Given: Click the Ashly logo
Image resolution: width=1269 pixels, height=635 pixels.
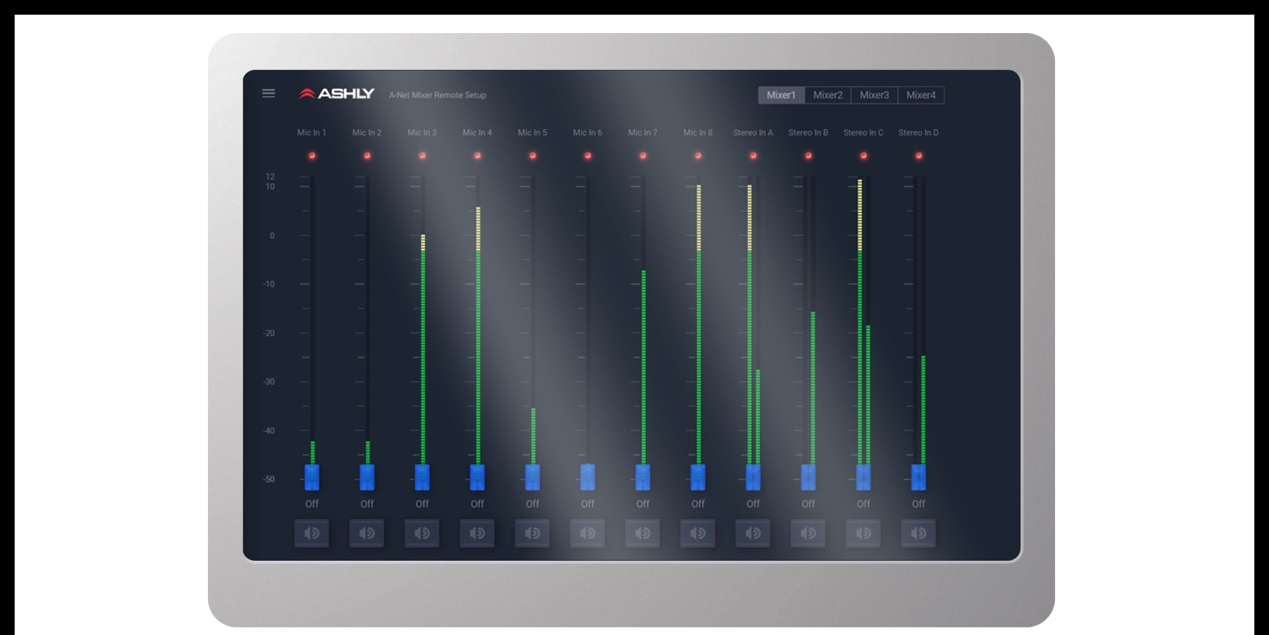Looking at the screenshot, I should [337, 94].
